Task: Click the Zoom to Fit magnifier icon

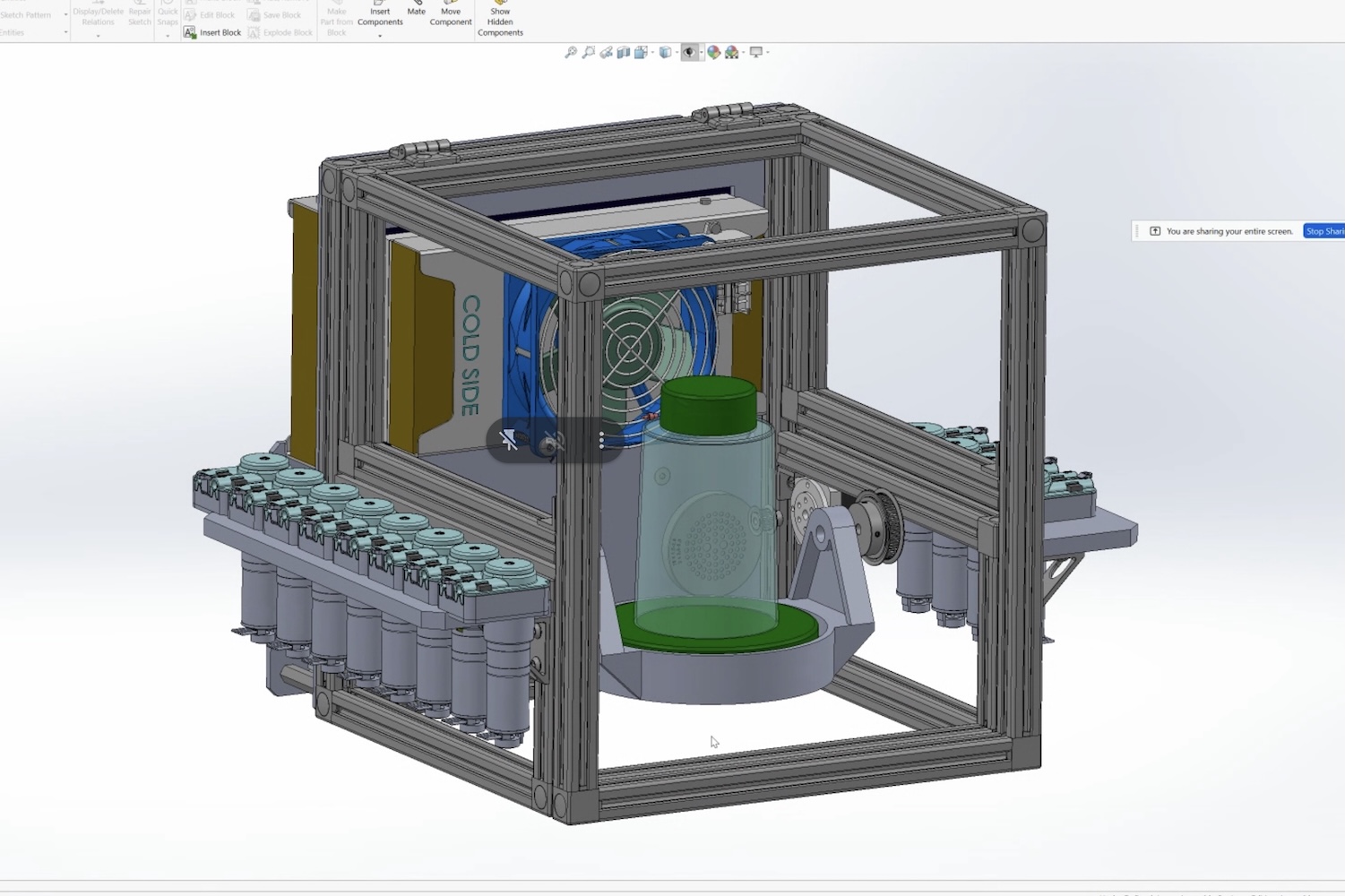Action: point(570,53)
